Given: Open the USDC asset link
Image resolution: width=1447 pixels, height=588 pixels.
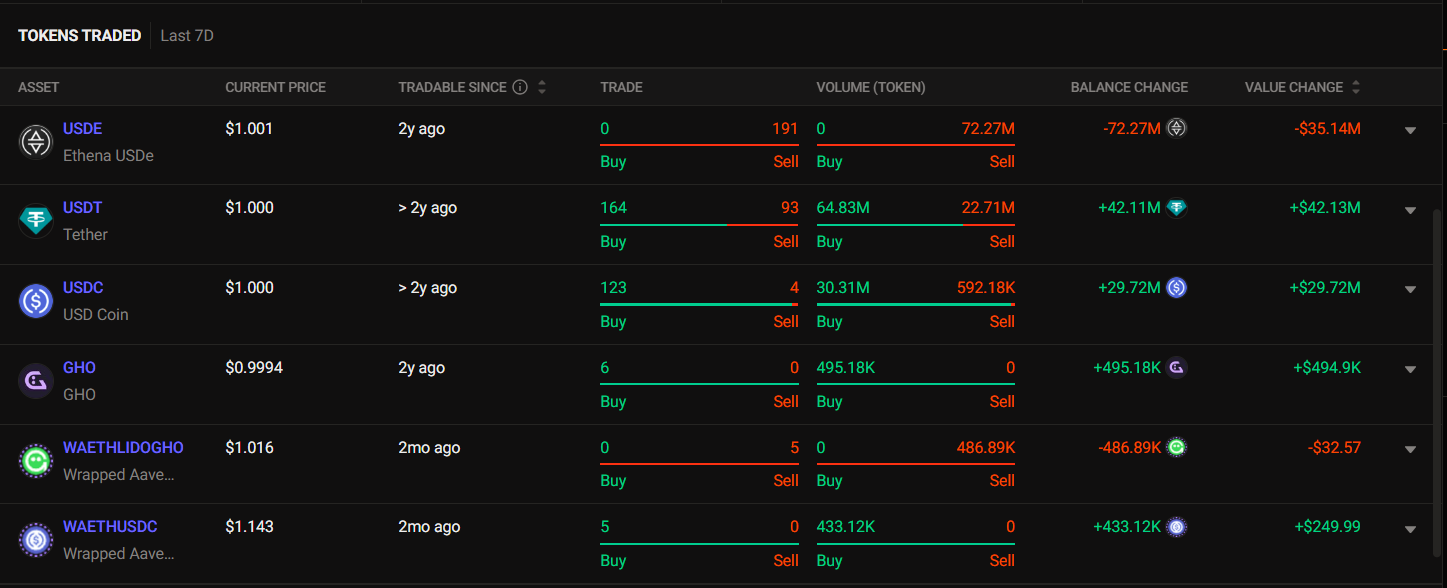Looking at the screenshot, I should (x=83, y=288).
